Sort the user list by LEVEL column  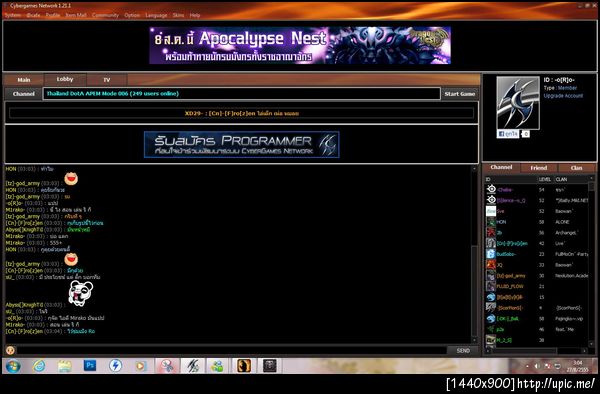pyautogui.click(x=545, y=179)
